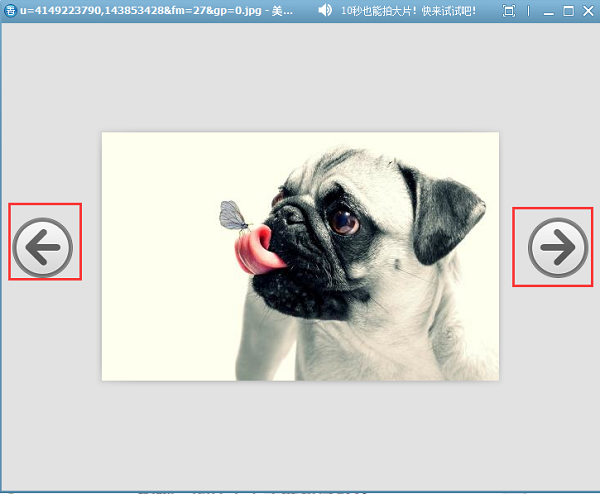
Task: Minimize the image viewer window
Action: point(548,11)
